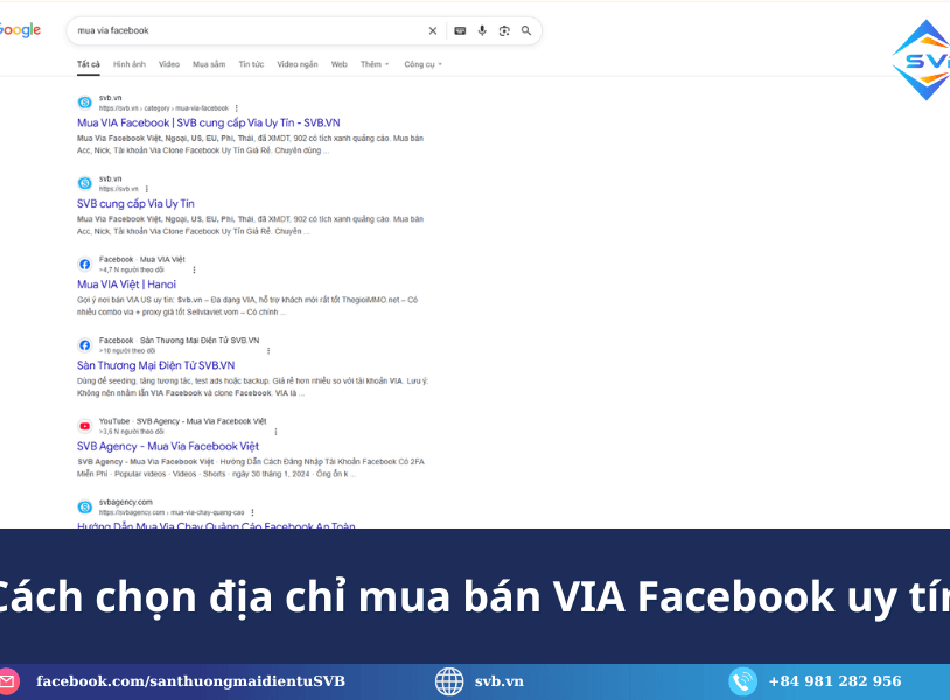Image resolution: width=950 pixels, height=700 pixels.
Task: Click the Facebook favicon of Mua VIA Việt result
Action: [x=85, y=264]
